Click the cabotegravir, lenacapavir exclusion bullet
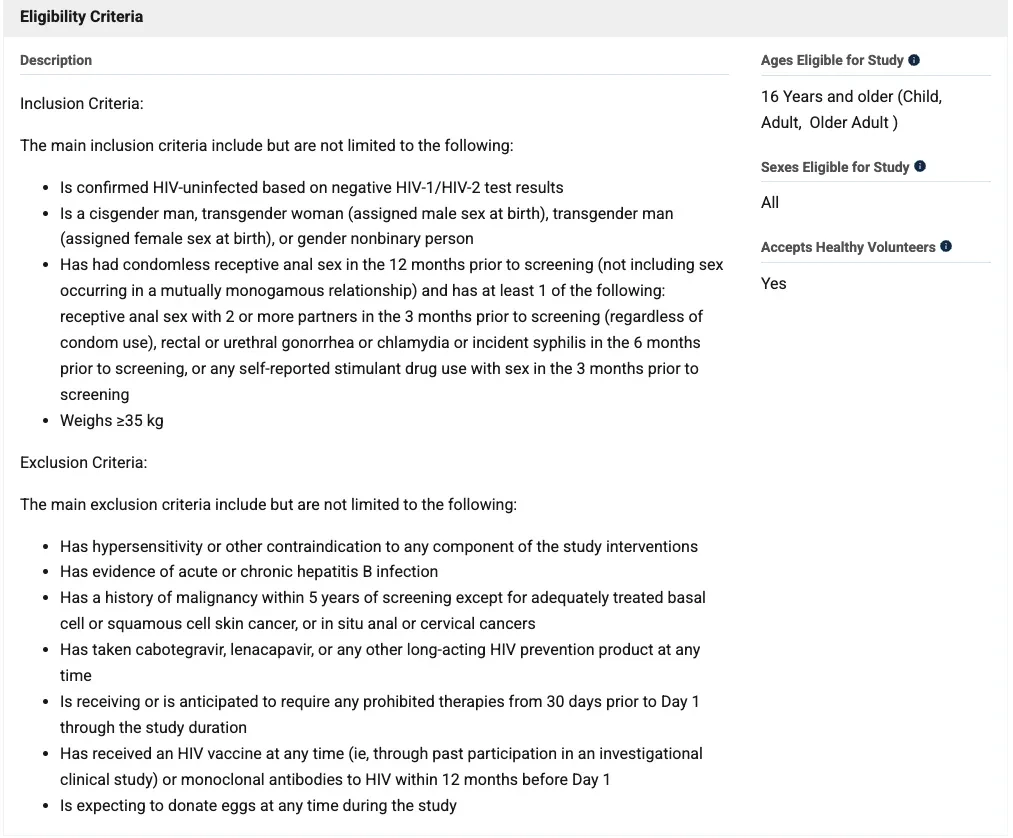The image size is (1013, 838). 380,662
